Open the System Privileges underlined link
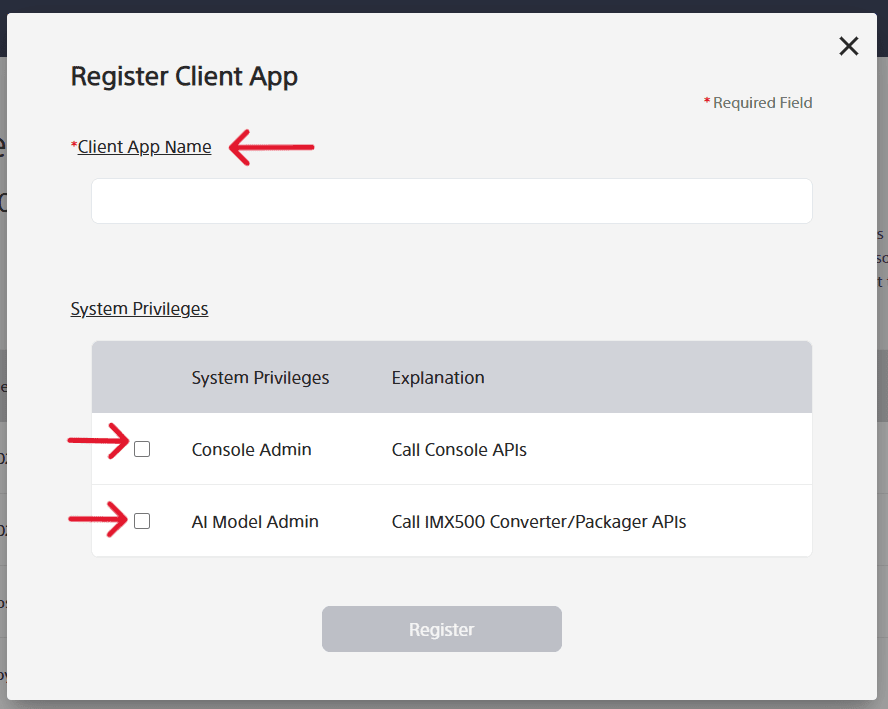This screenshot has height=709, width=888. click(x=139, y=308)
